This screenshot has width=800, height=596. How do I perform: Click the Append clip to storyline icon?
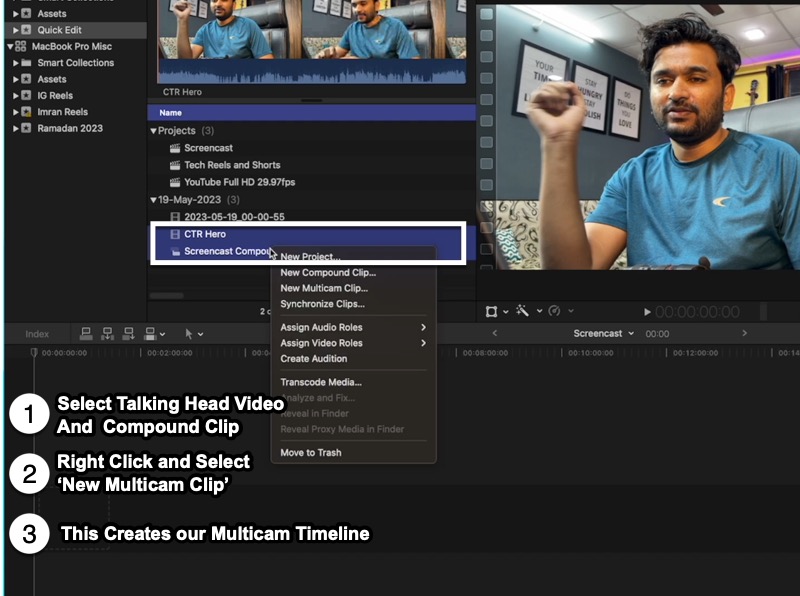129,334
